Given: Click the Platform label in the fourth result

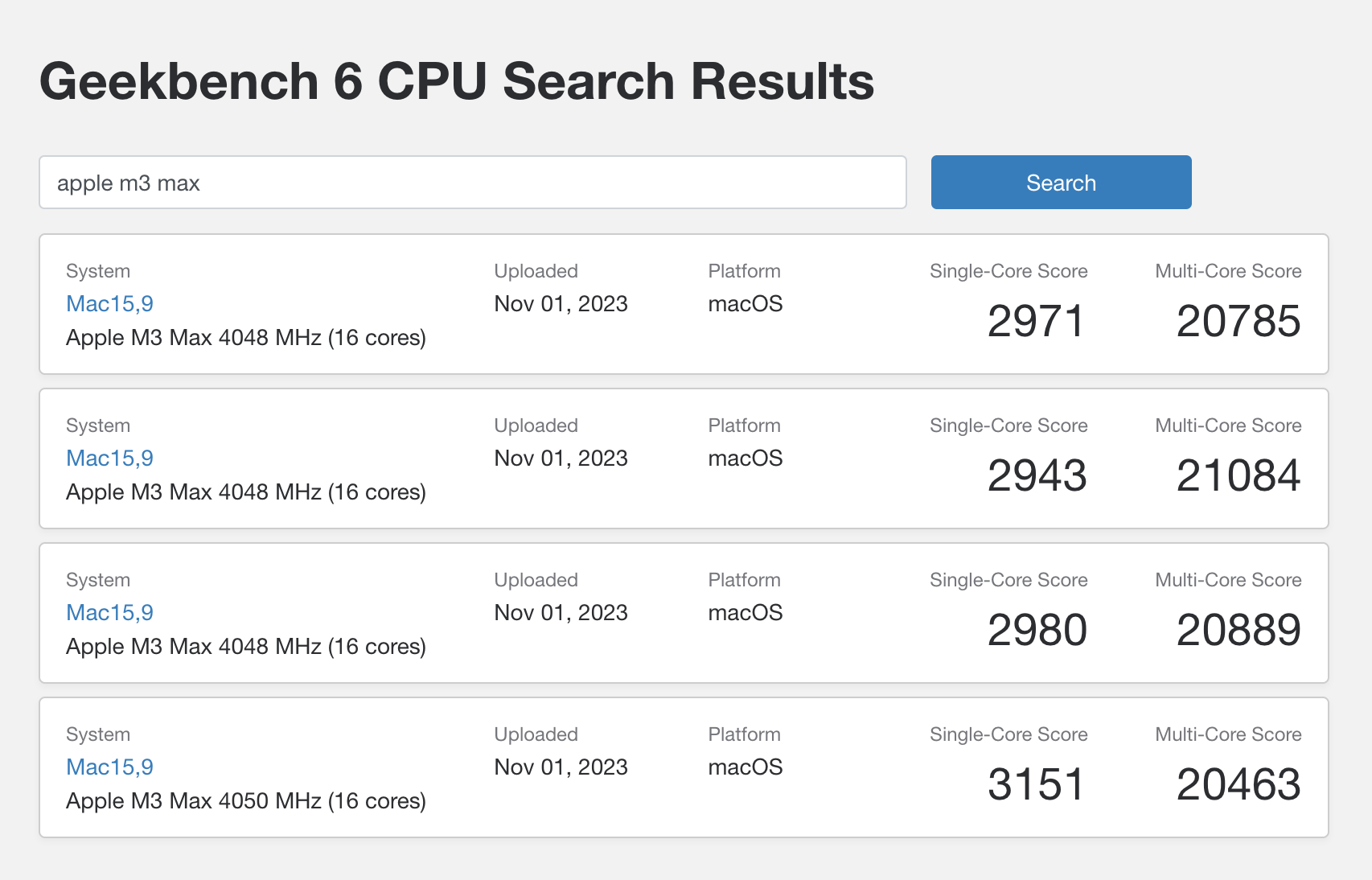Looking at the screenshot, I should 744,734.
